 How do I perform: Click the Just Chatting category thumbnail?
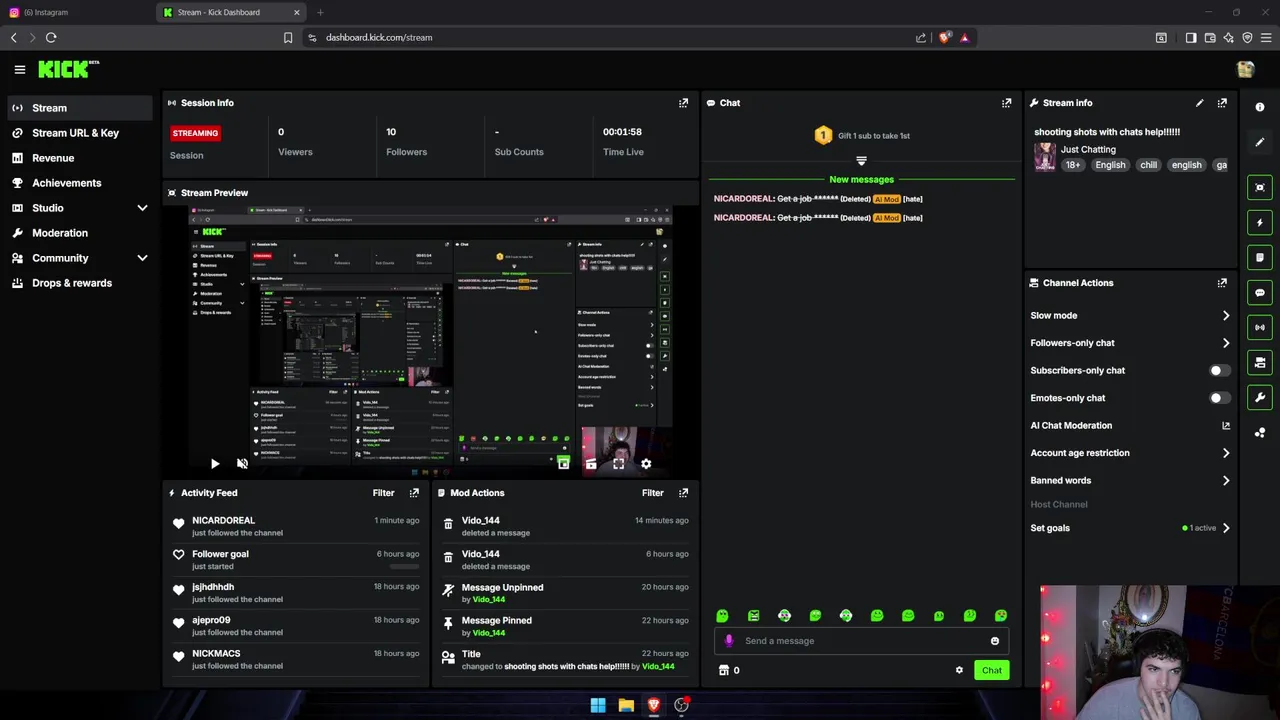[x=1045, y=157]
